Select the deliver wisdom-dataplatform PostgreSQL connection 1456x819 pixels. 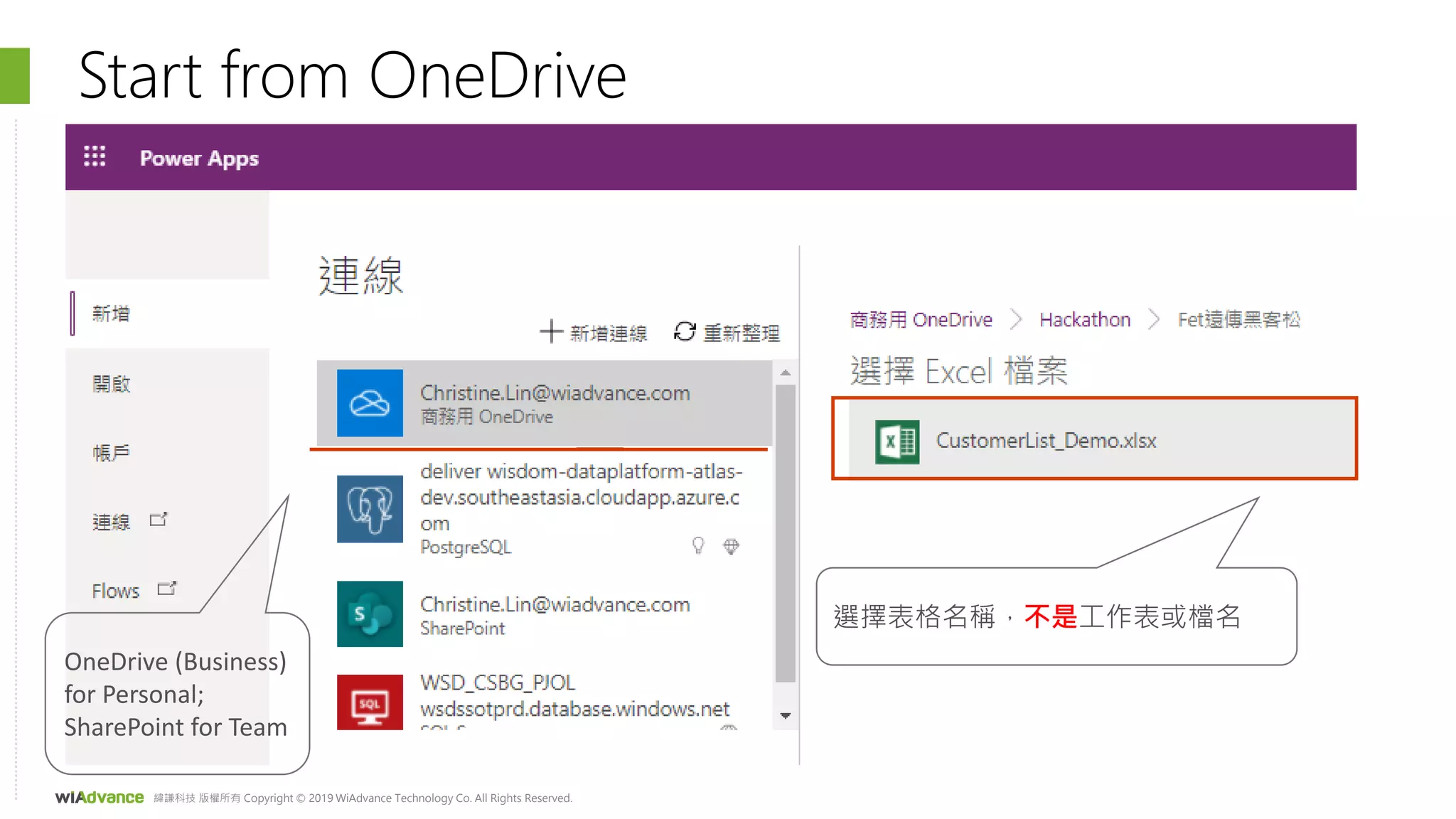coord(545,509)
